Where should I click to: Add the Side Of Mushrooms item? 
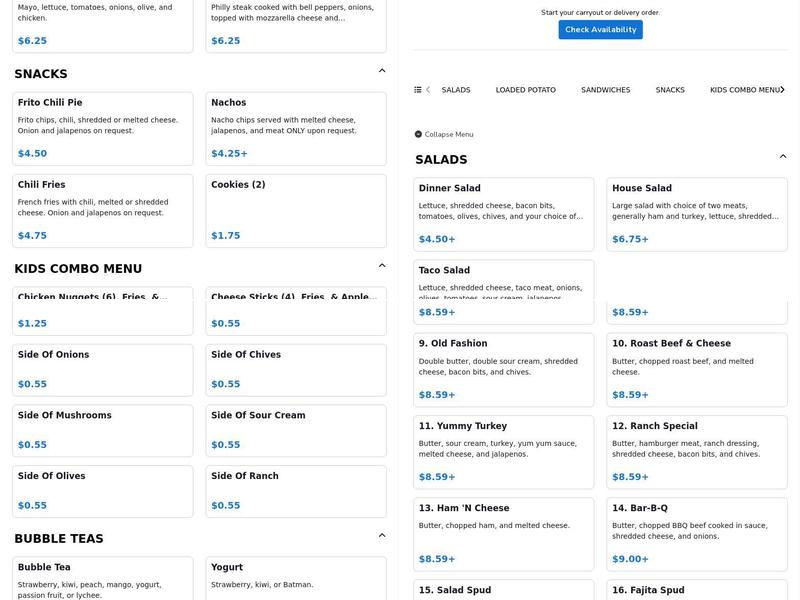103,429
